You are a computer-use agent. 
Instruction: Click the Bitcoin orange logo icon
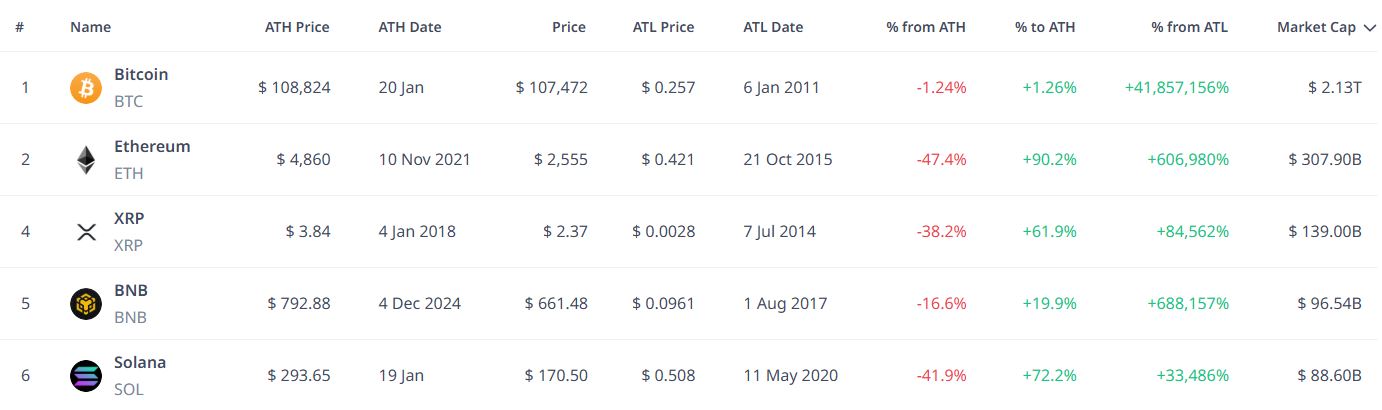86,88
